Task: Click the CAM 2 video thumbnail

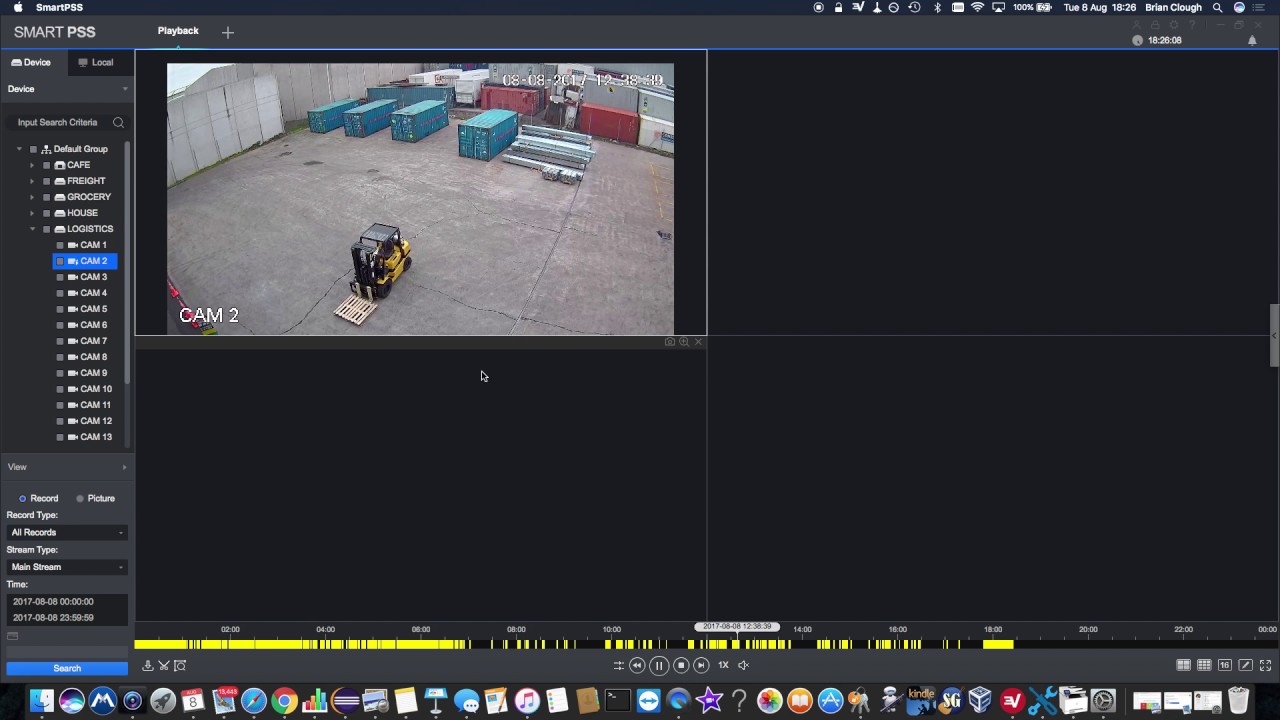Action: coord(420,199)
